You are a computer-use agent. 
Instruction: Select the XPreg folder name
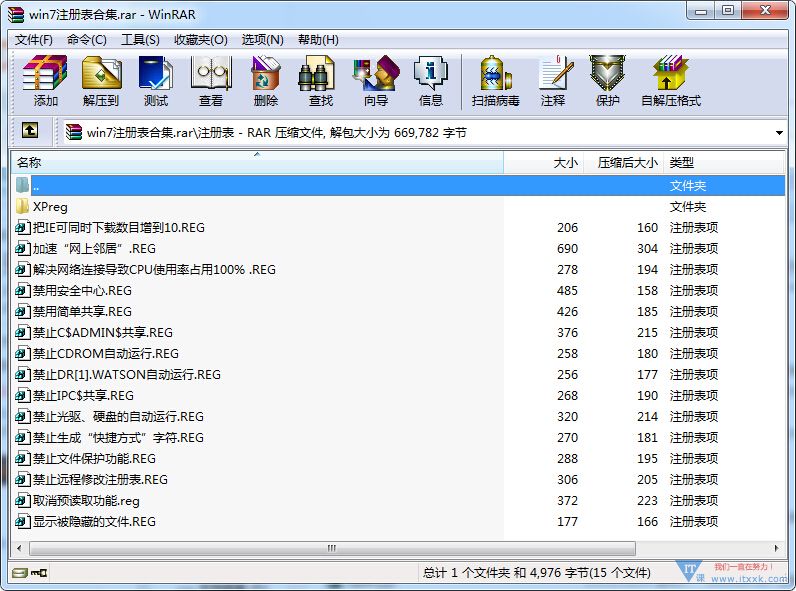coord(50,207)
